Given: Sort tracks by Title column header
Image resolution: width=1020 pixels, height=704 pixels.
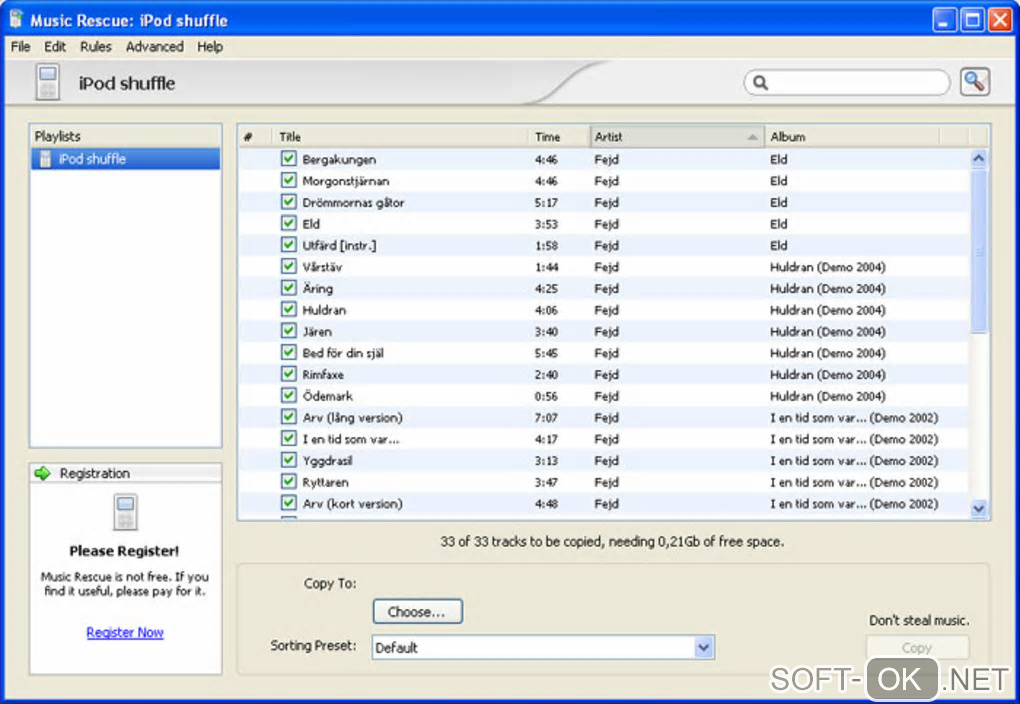Looking at the screenshot, I should 399,137.
